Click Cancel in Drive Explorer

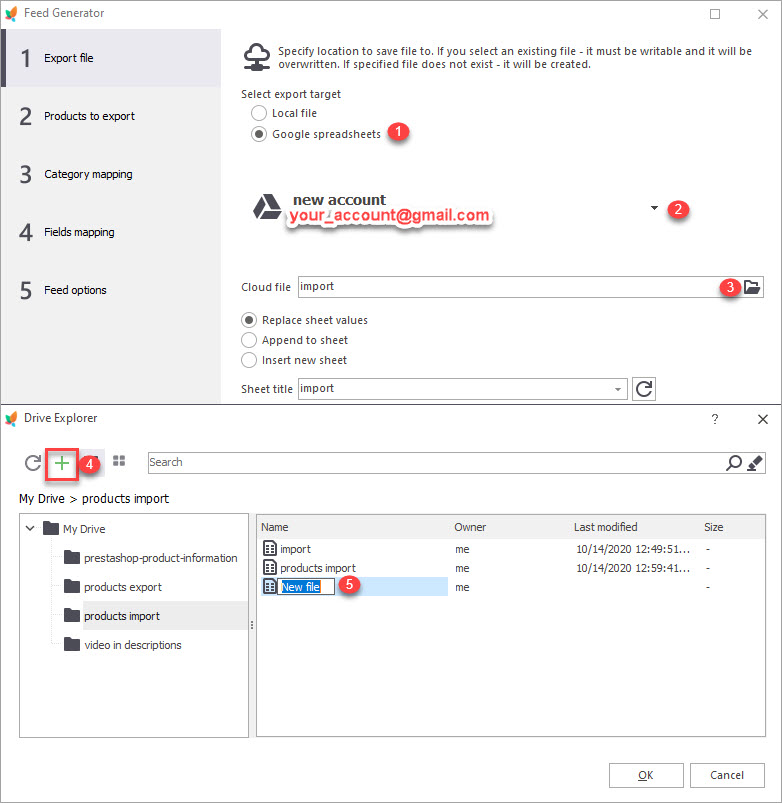pyautogui.click(x=727, y=775)
